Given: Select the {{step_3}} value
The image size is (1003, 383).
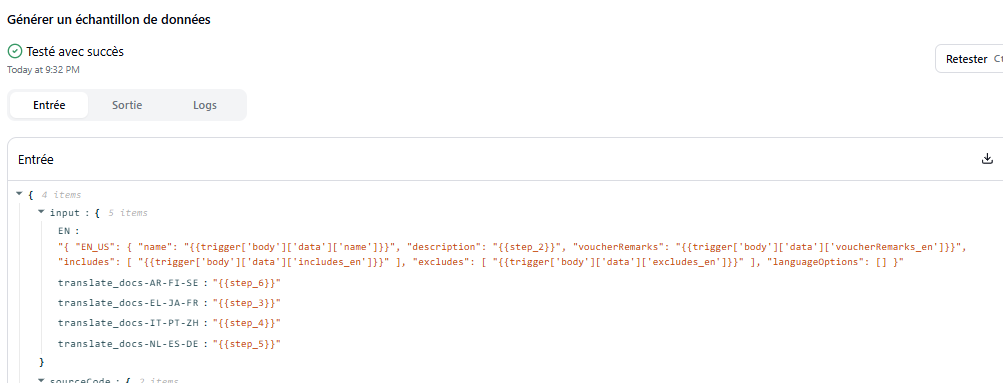Looking at the screenshot, I should pos(247,303).
